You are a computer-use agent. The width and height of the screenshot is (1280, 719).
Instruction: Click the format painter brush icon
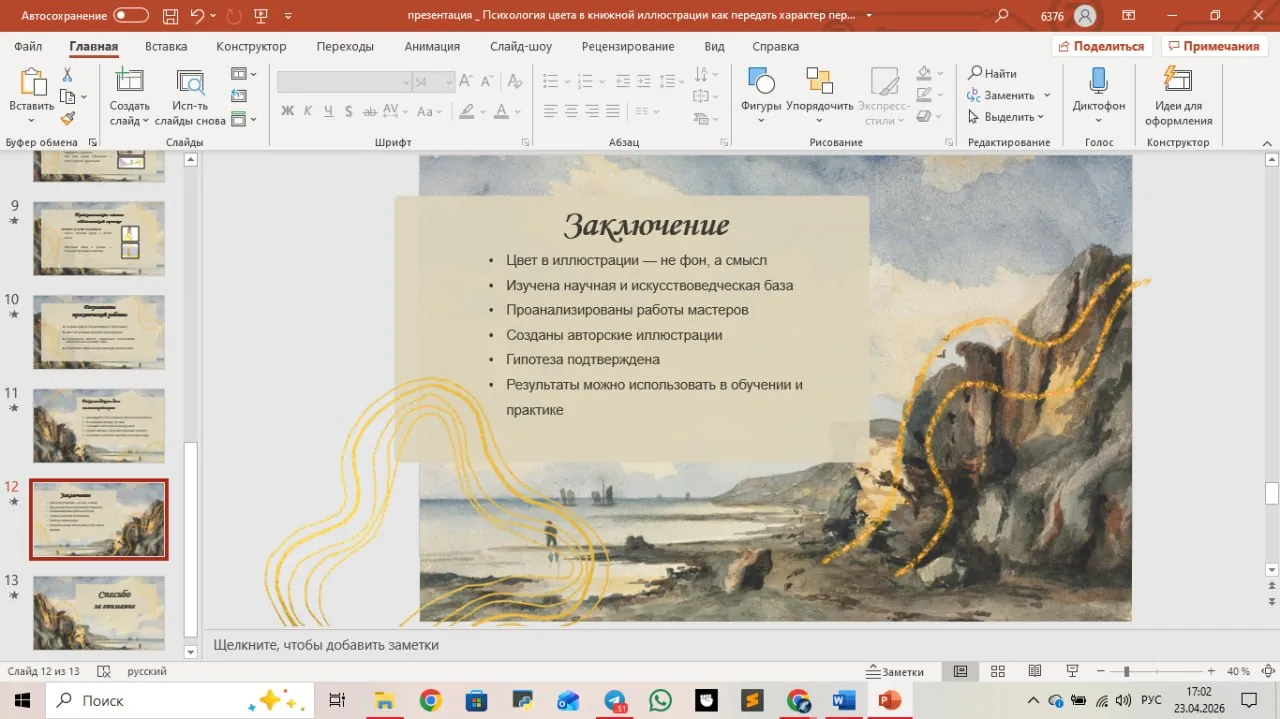[x=68, y=118]
